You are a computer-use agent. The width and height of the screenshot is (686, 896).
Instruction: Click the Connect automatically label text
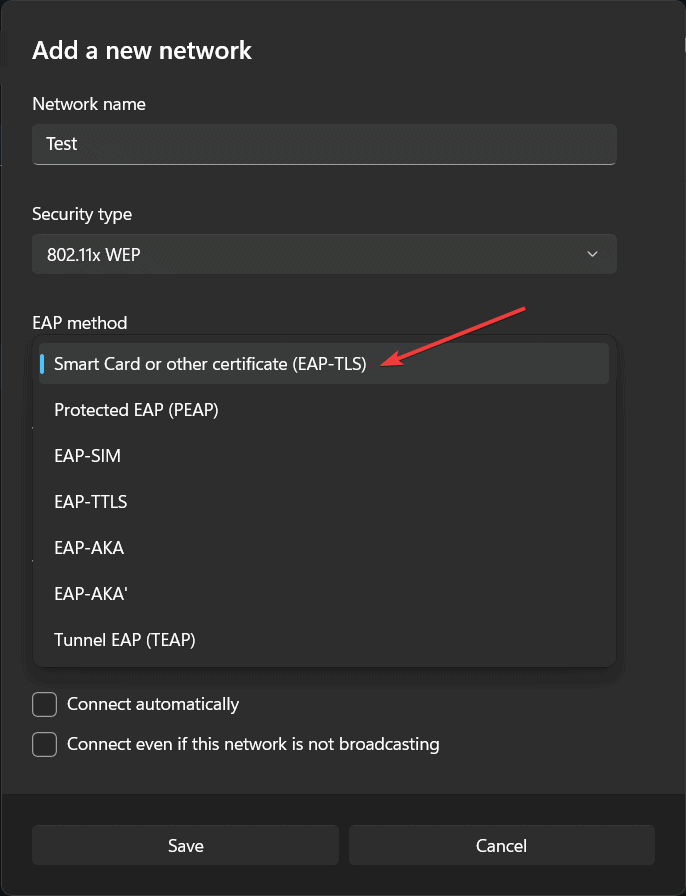tap(153, 704)
